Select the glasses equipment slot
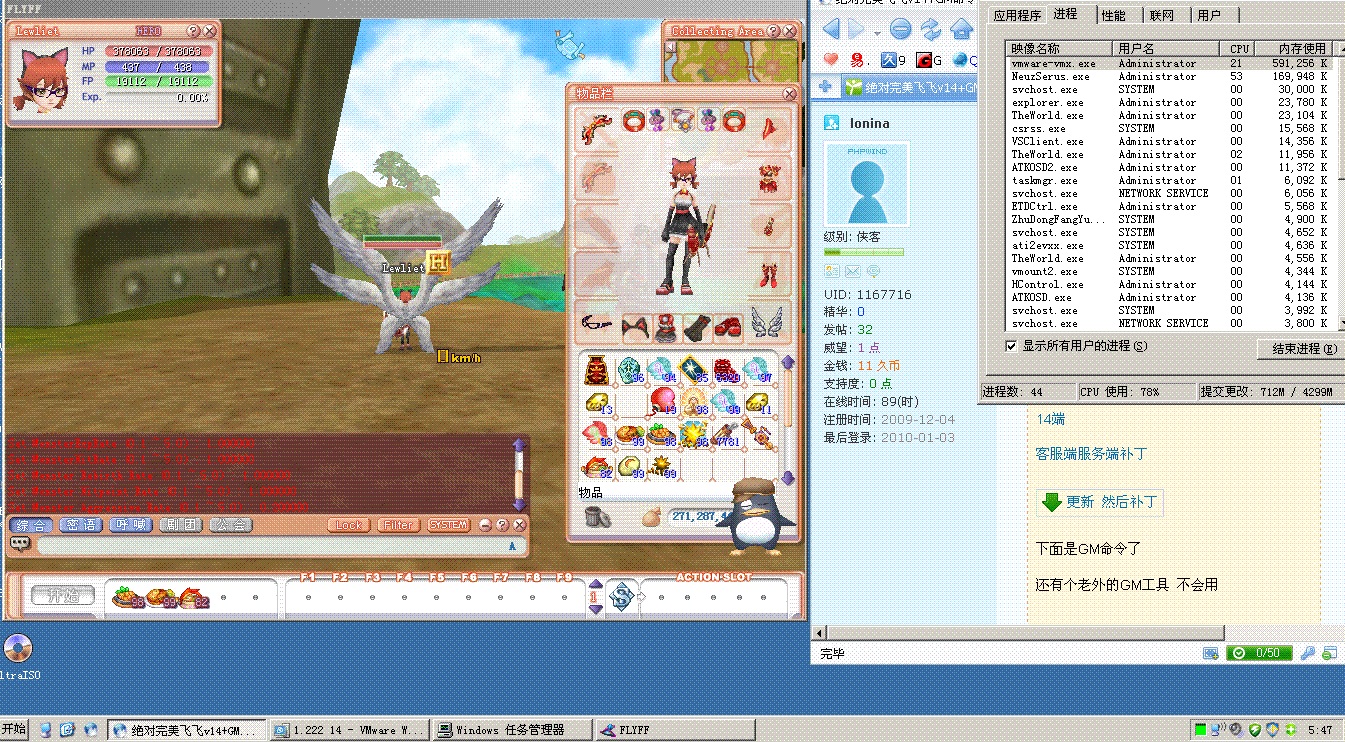The height and width of the screenshot is (742, 1345). 597,322
